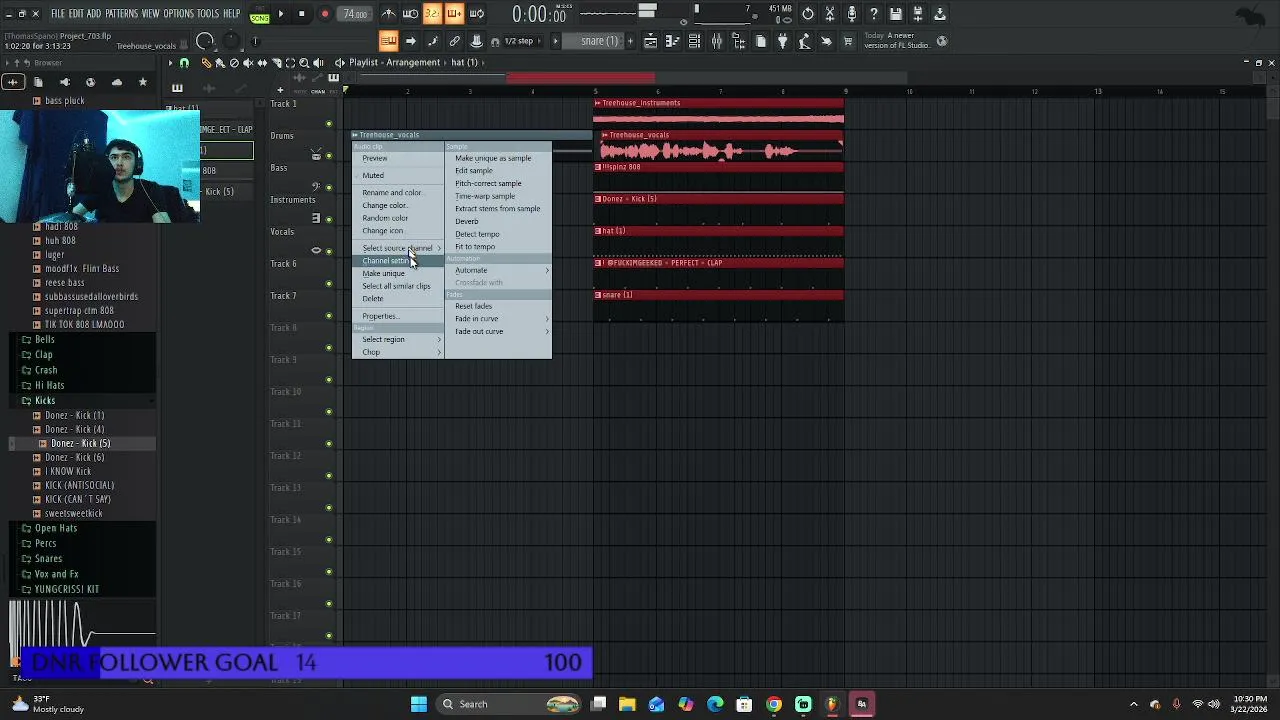
Task: Click the question mark help icon
Action: tap(874, 14)
